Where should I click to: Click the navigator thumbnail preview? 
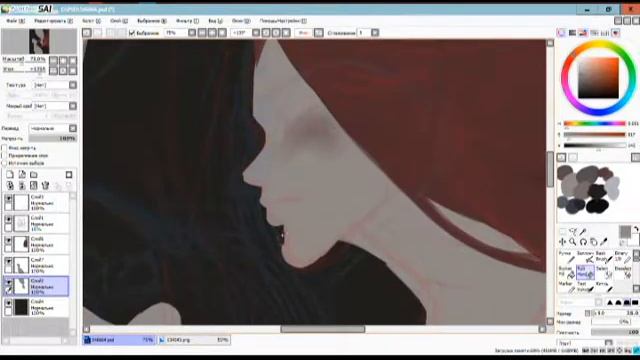coord(39,41)
